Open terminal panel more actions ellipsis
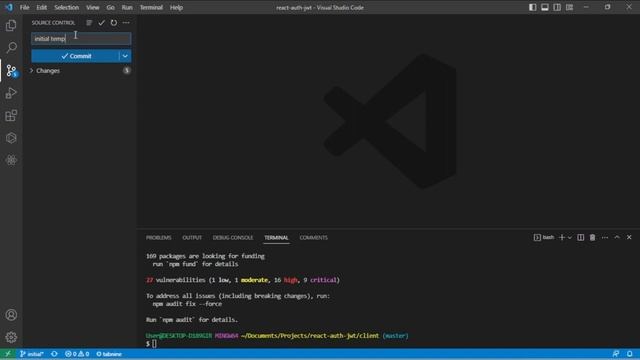This screenshot has height=360, width=640. (604, 238)
